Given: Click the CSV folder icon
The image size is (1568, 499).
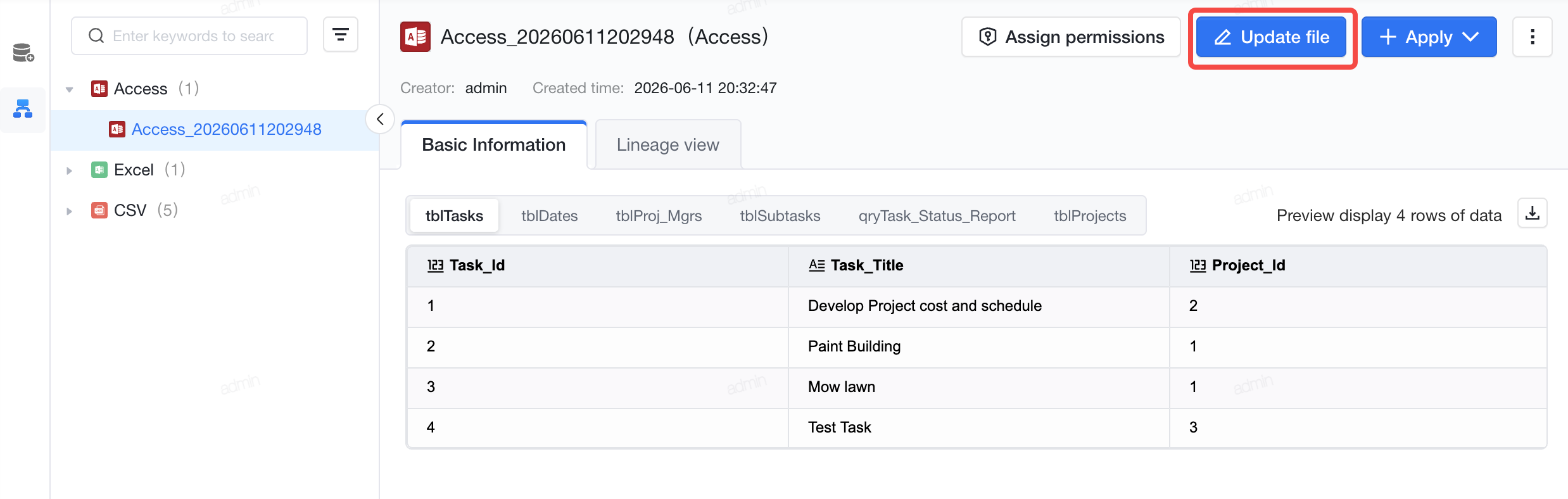Looking at the screenshot, I should point(99,210).
